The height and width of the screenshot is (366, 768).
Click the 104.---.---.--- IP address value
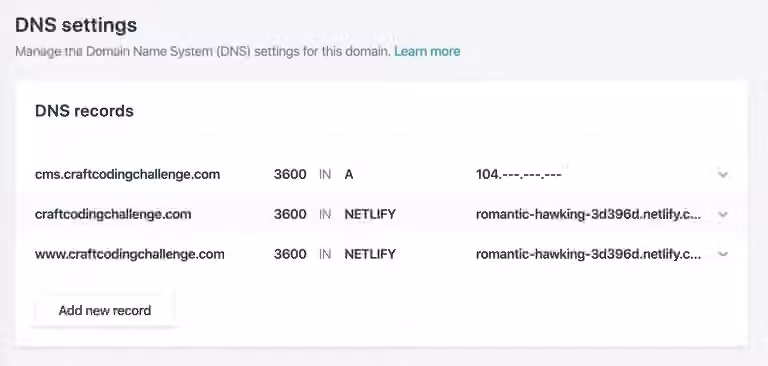click(x=519, y=174)
